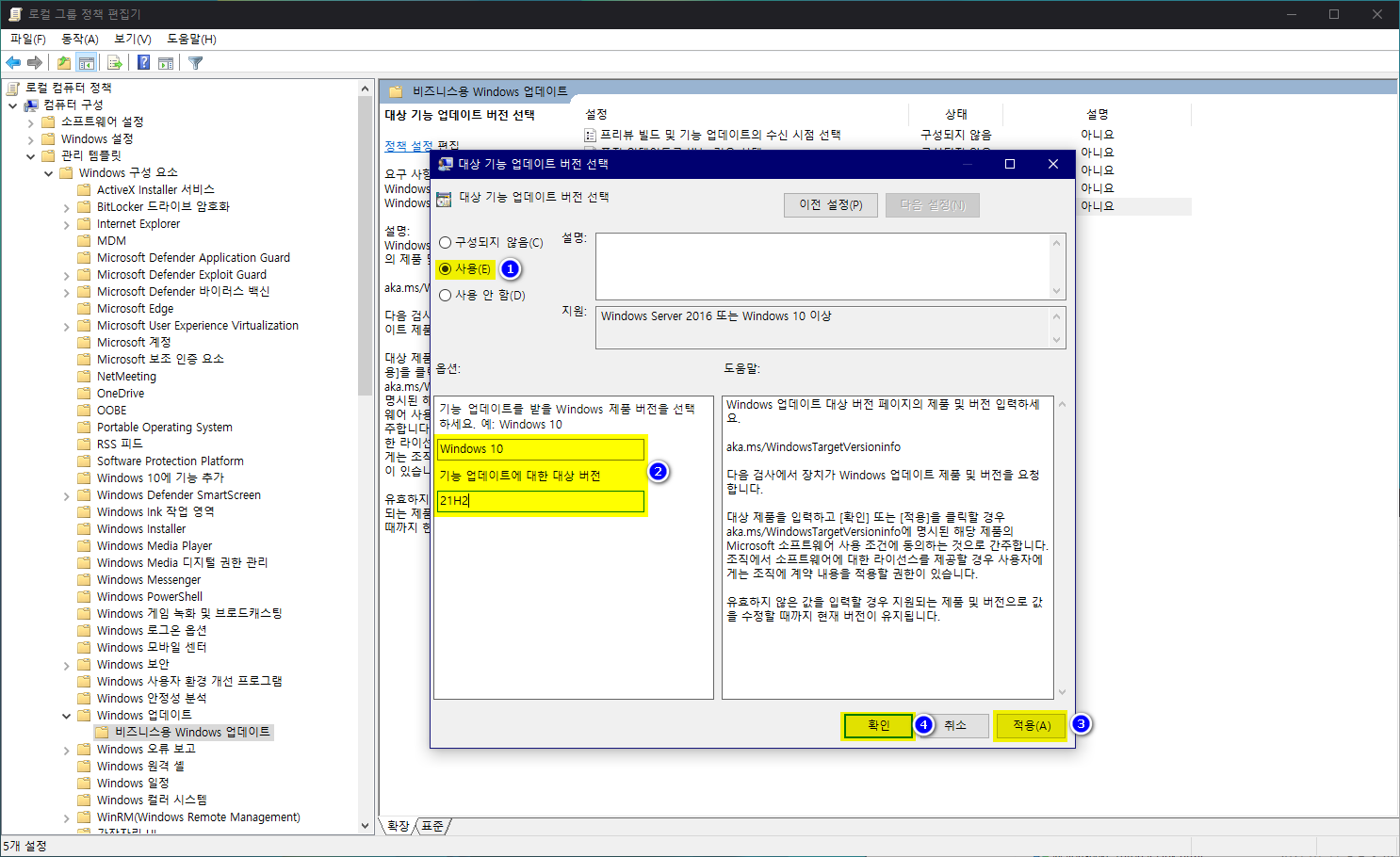
Task: Open the 파일(F) menu
Action: (28, 39)
